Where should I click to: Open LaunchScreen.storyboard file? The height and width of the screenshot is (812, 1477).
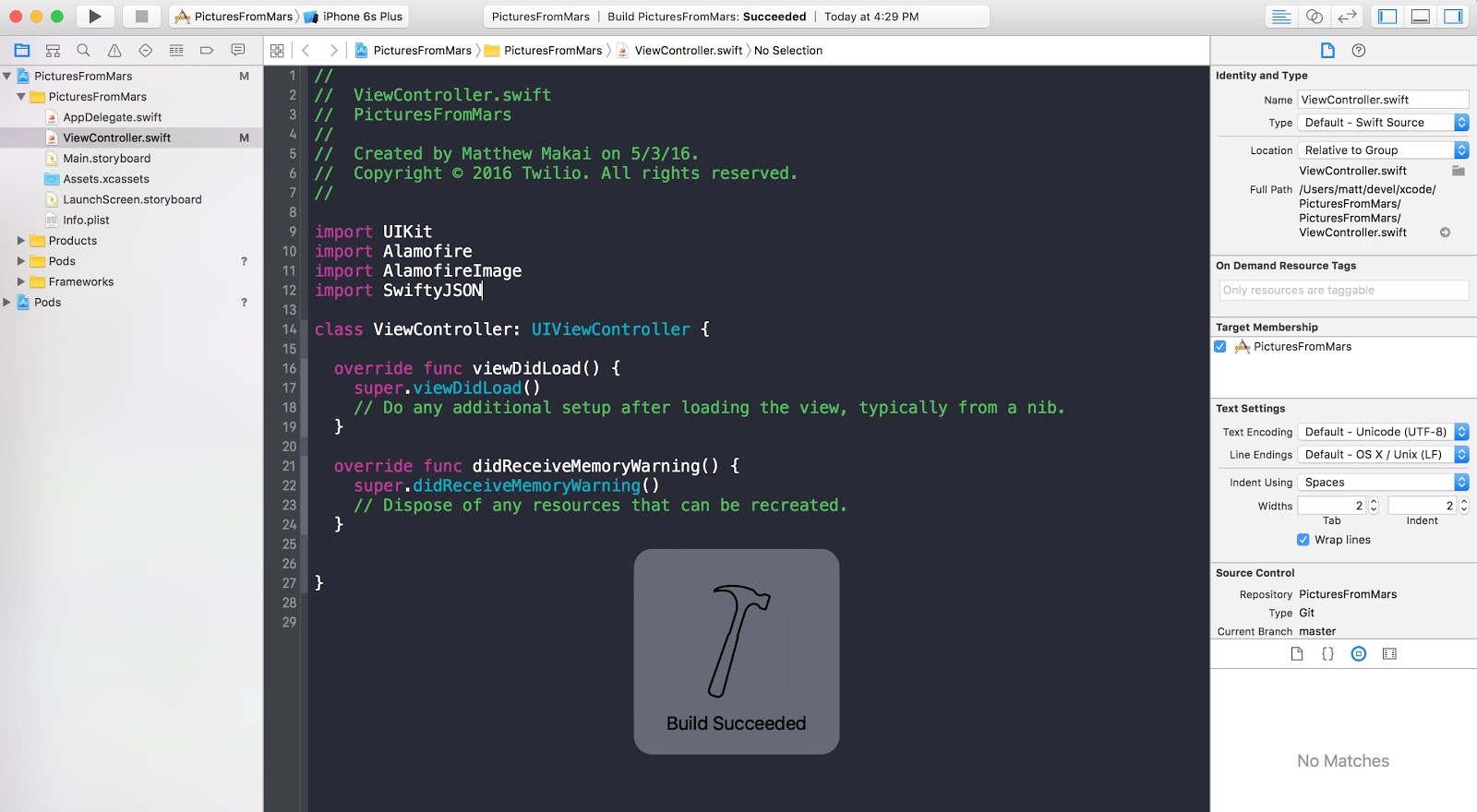click(x=132, y=199)
